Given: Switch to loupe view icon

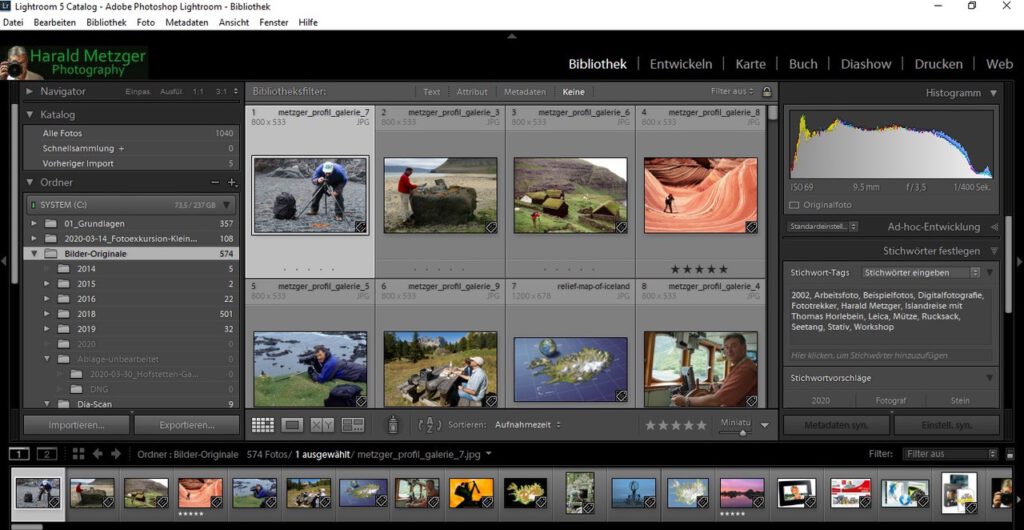Looking at the screenshot, I should coord(292,425).
